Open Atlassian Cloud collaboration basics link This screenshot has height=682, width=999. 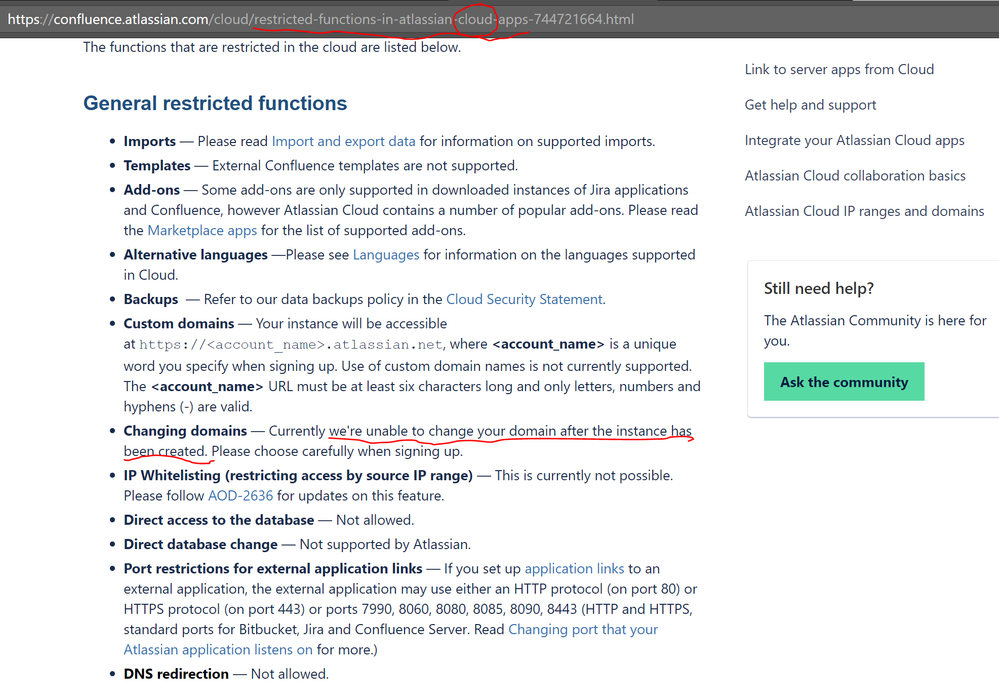tap(855, 175)
